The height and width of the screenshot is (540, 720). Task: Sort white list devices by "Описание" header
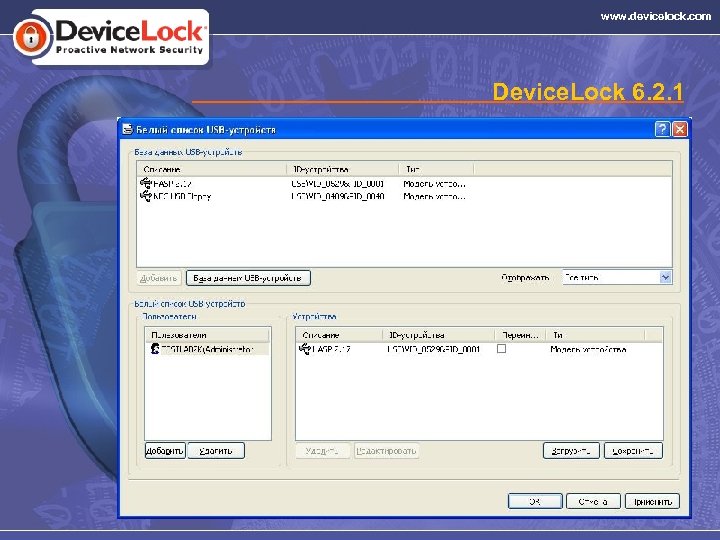click(339, 335)
